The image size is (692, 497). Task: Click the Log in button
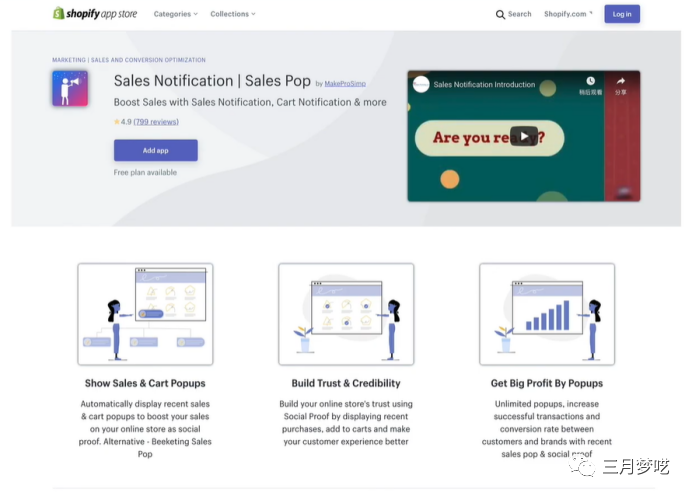click(622, 14)
